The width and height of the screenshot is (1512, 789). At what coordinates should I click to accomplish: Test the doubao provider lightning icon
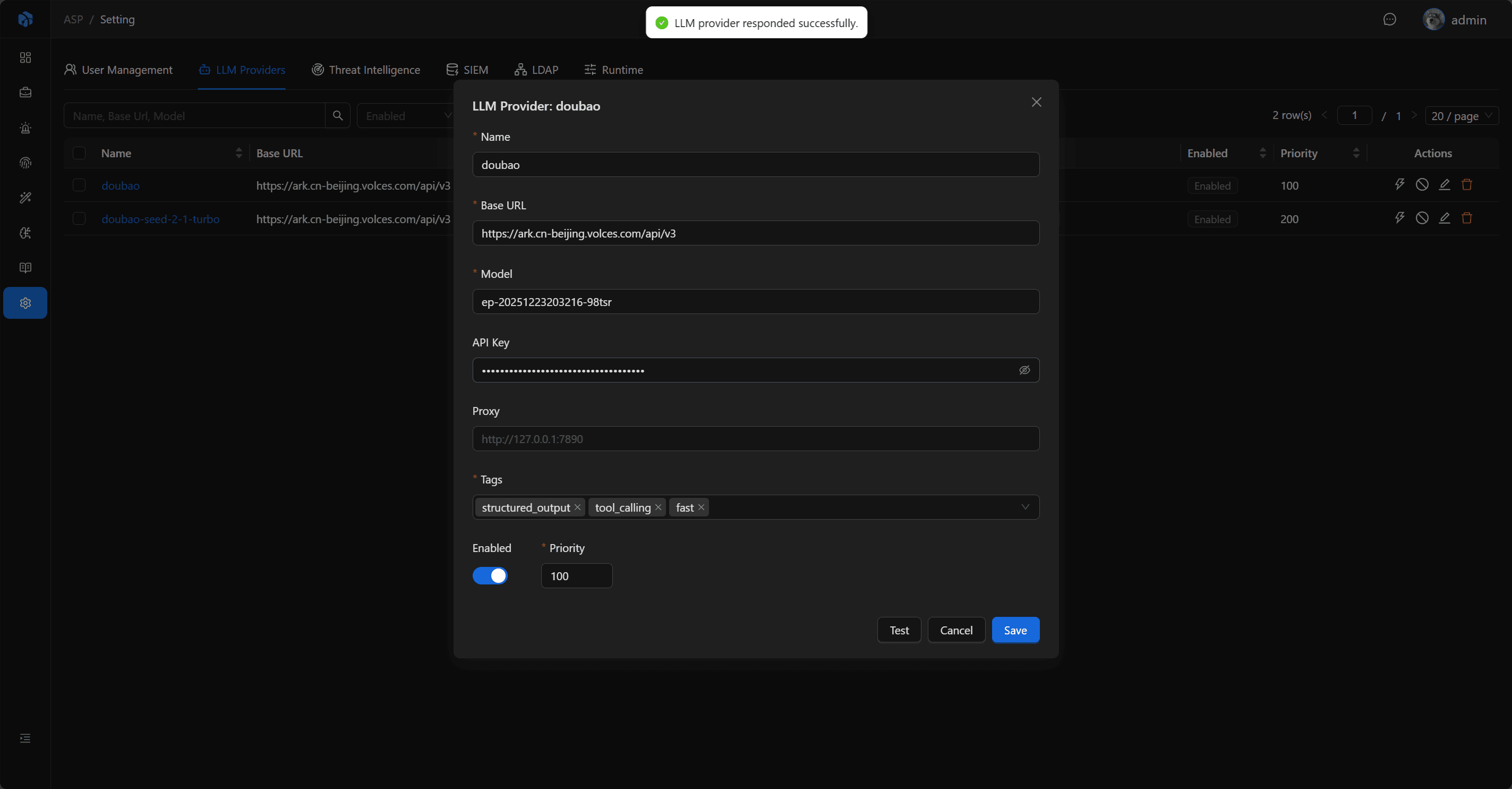(x=1399, y=185)
